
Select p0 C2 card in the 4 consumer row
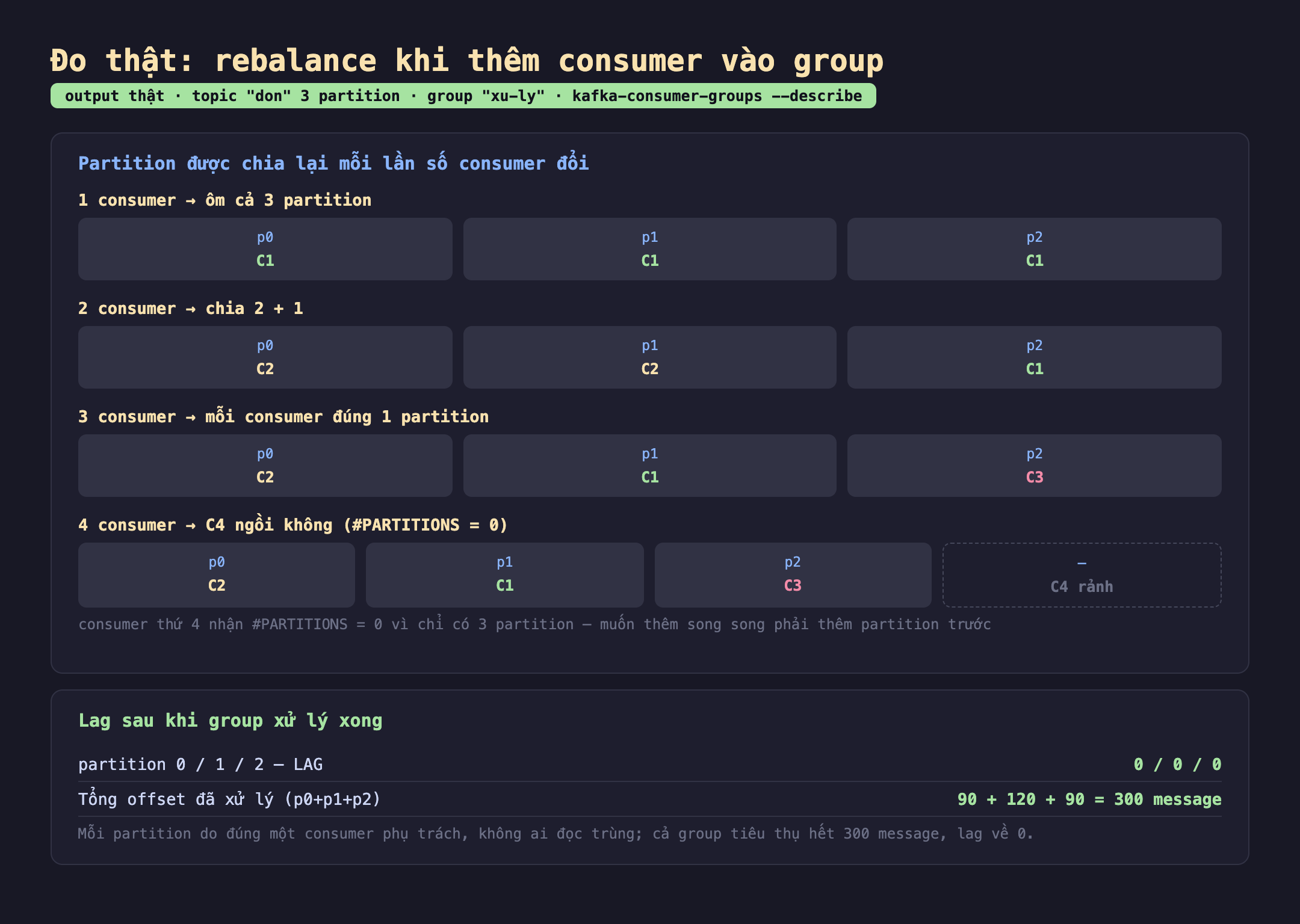point(217,575)
